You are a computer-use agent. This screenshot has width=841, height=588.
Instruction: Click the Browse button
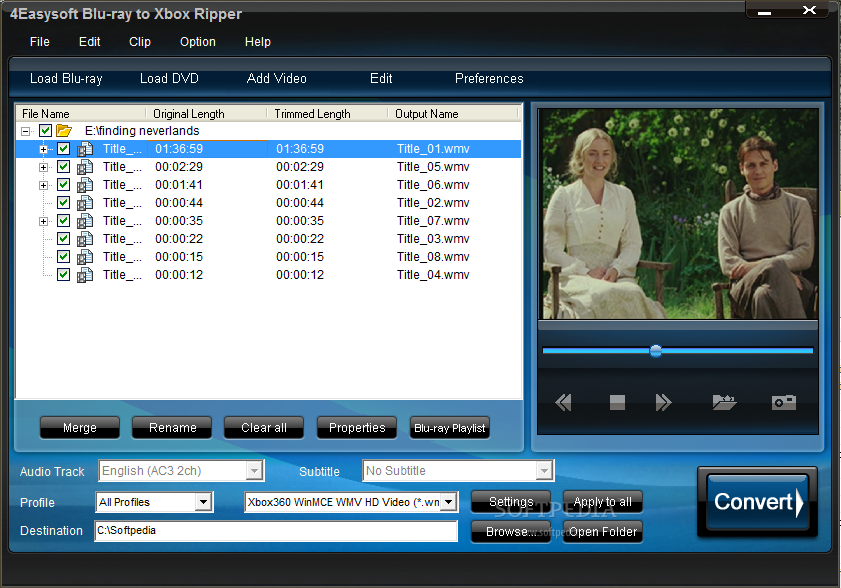511,532
